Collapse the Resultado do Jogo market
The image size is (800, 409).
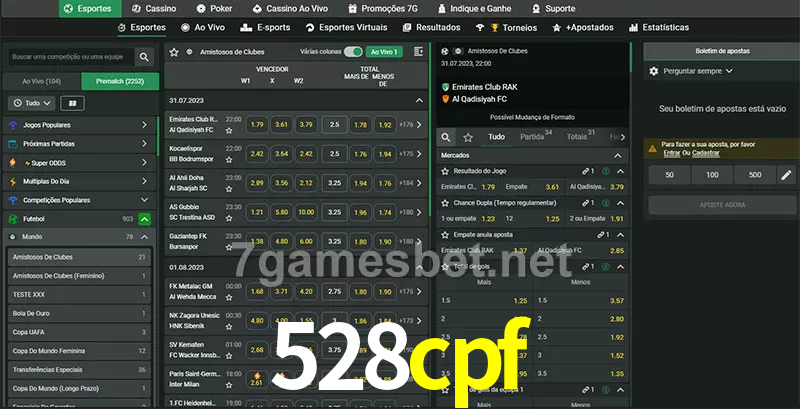pos(619,171)
